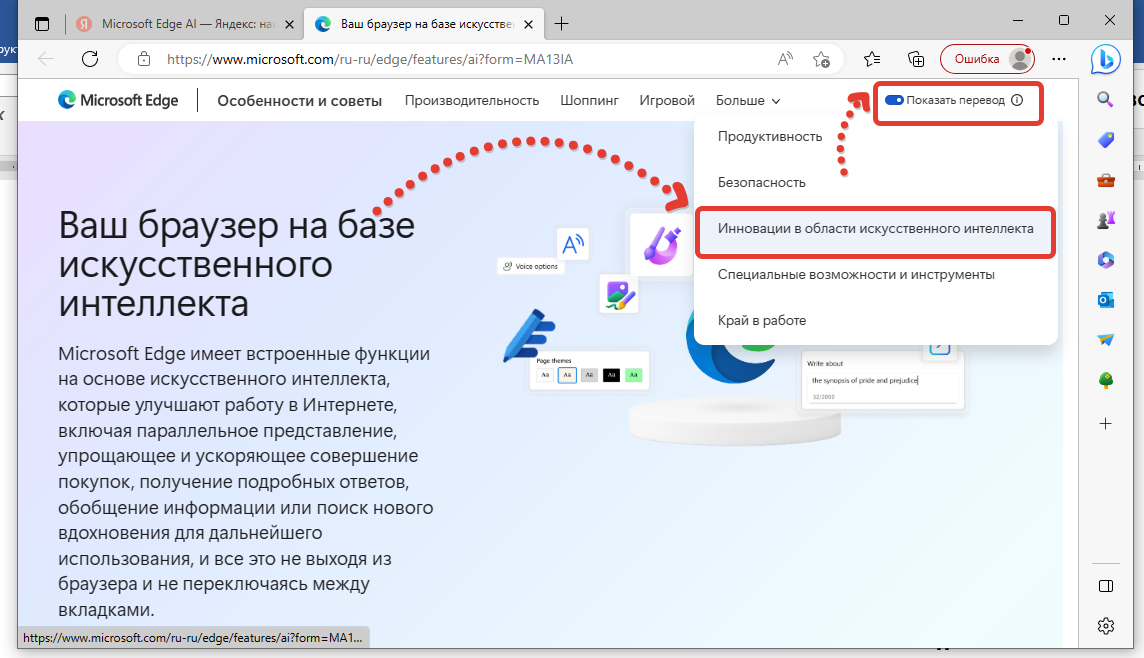
Task: Open the Tools panel in the sidebar
Action: coord(1105,180)
